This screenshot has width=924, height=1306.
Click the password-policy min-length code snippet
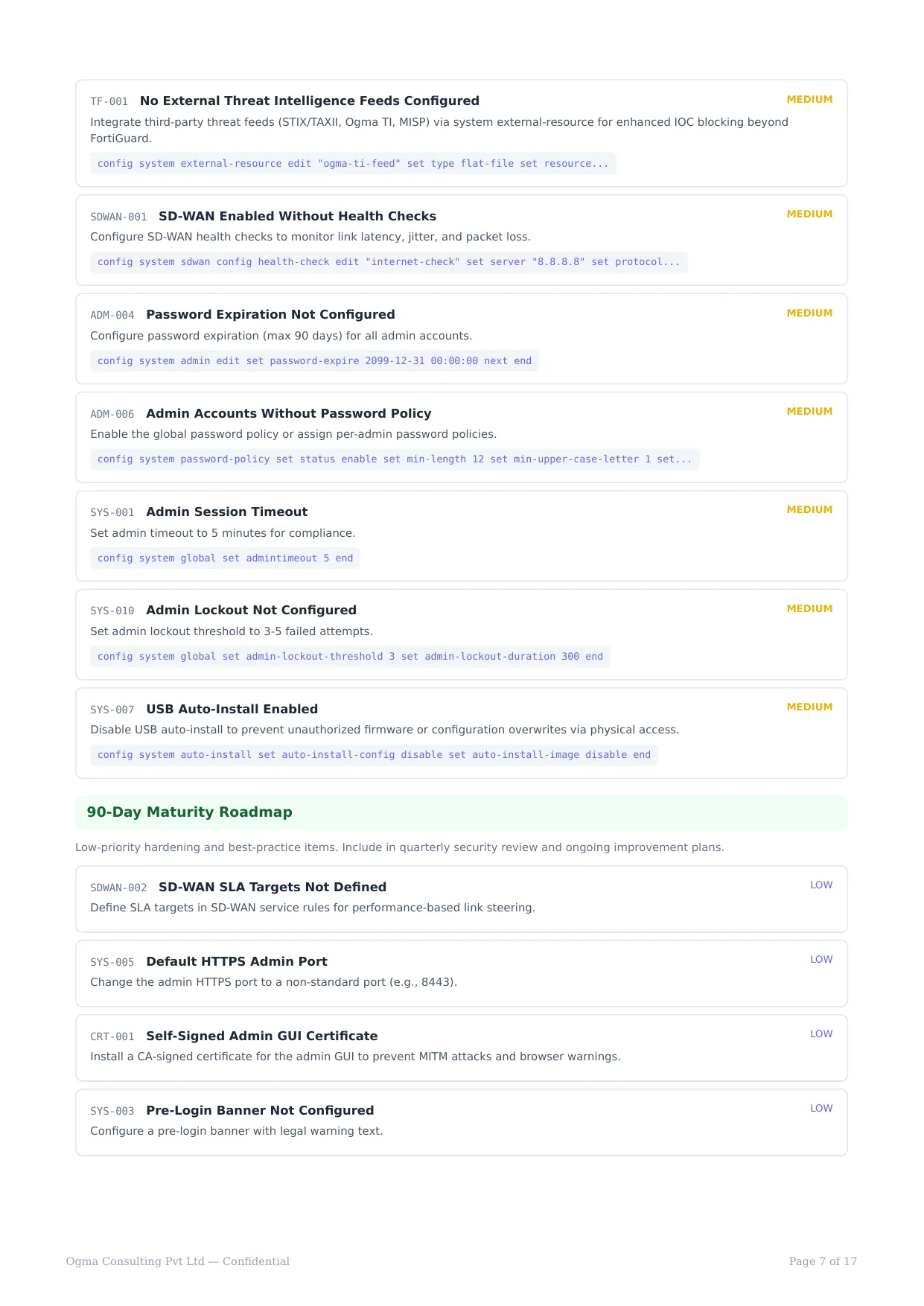(395, 459)
